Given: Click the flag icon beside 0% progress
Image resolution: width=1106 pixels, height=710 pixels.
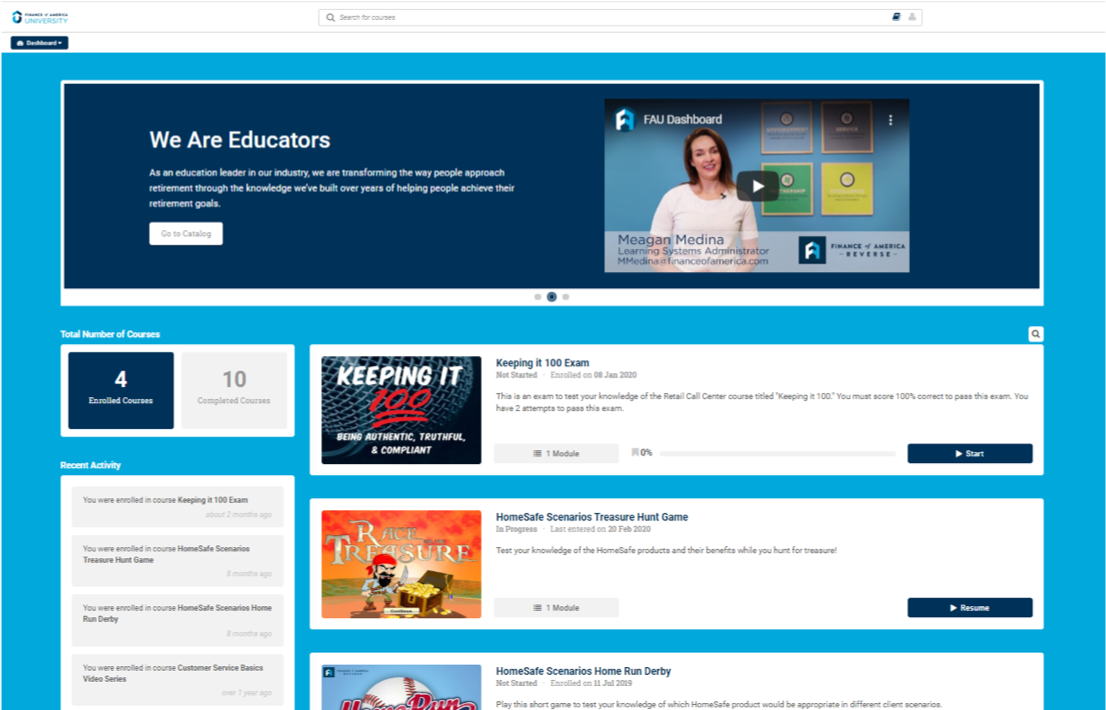Looking at the screenshot, I should (635, 453).
